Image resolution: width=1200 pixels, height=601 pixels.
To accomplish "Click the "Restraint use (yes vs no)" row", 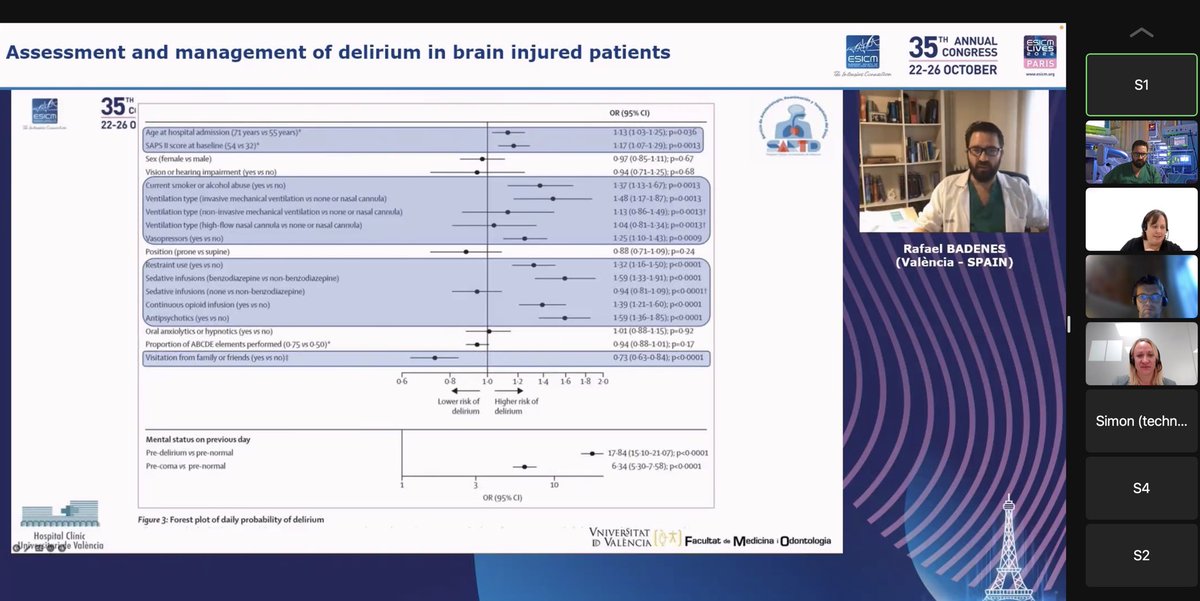I will tap(423, 265).
